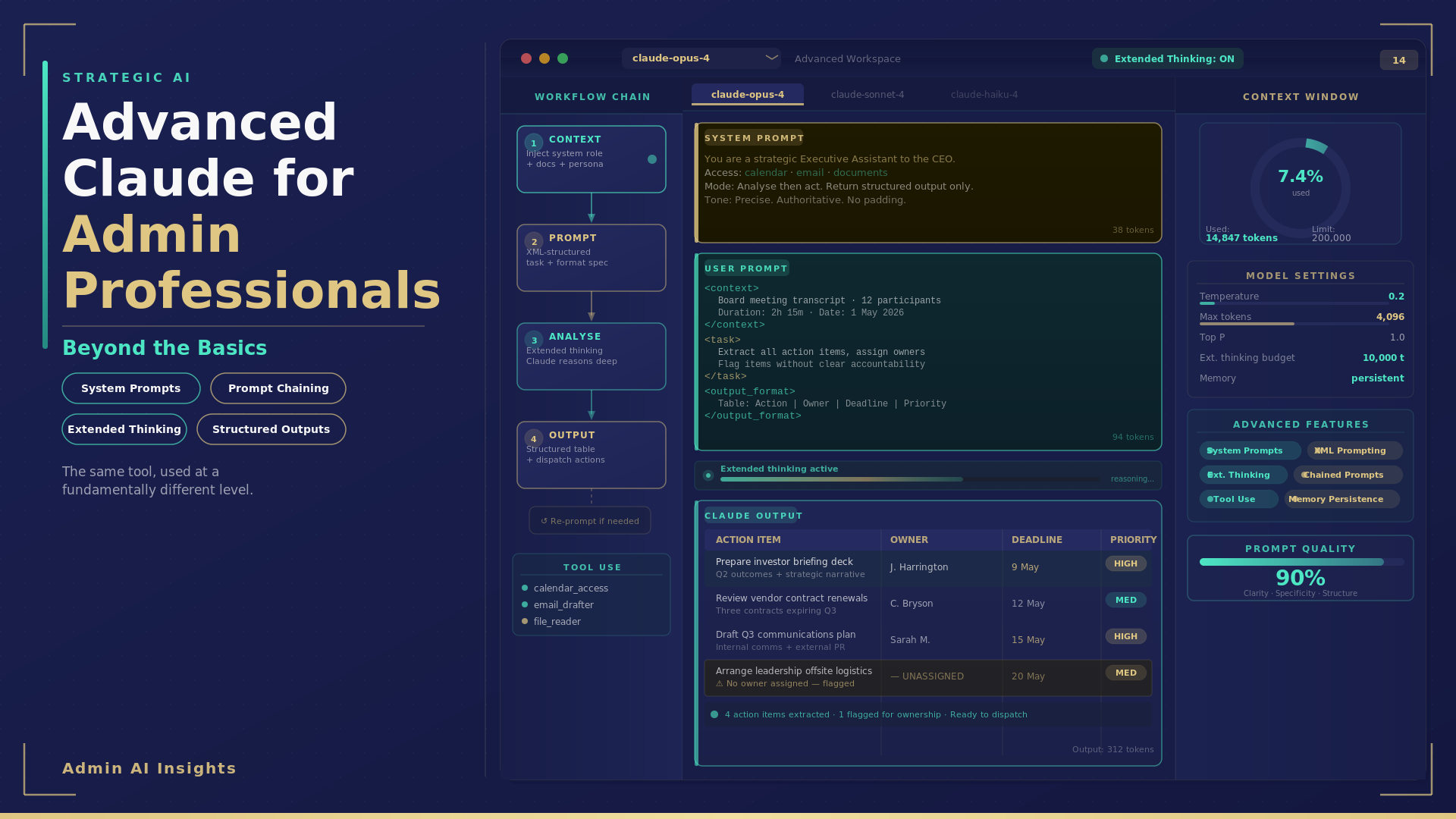Click the Extended thinking active indicator icon
The width and height of the screenshot is (1456, 819).
click(x=708, y=475)
